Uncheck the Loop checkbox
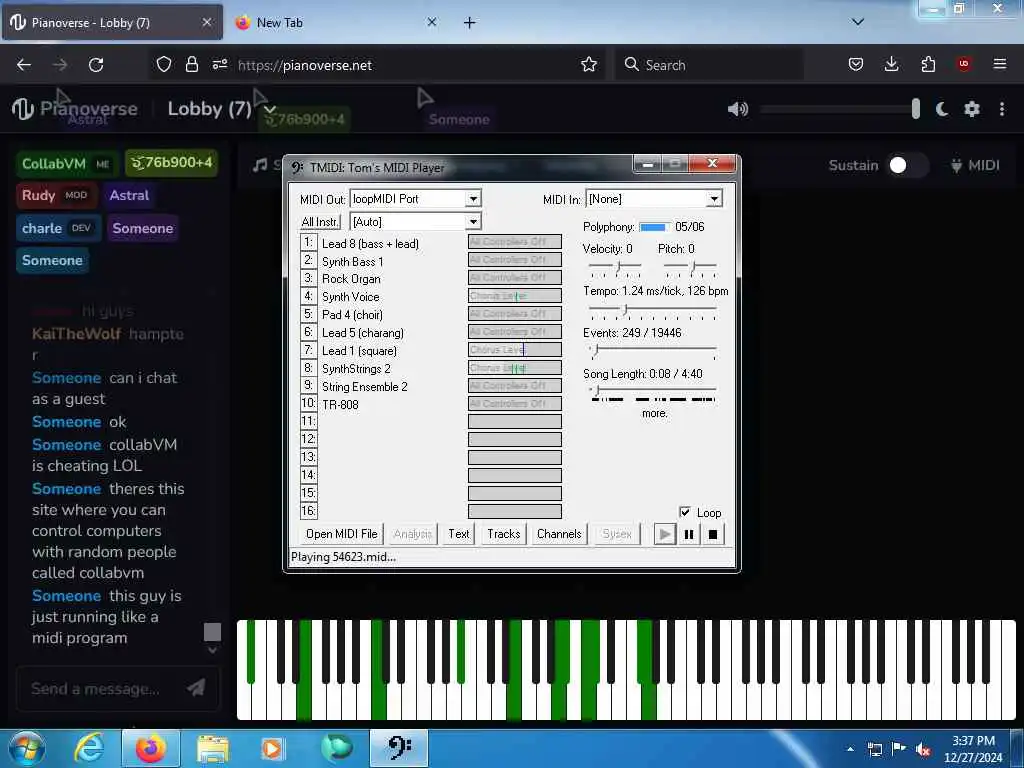This screenshot has height=768, width=1024. [684, 512]
